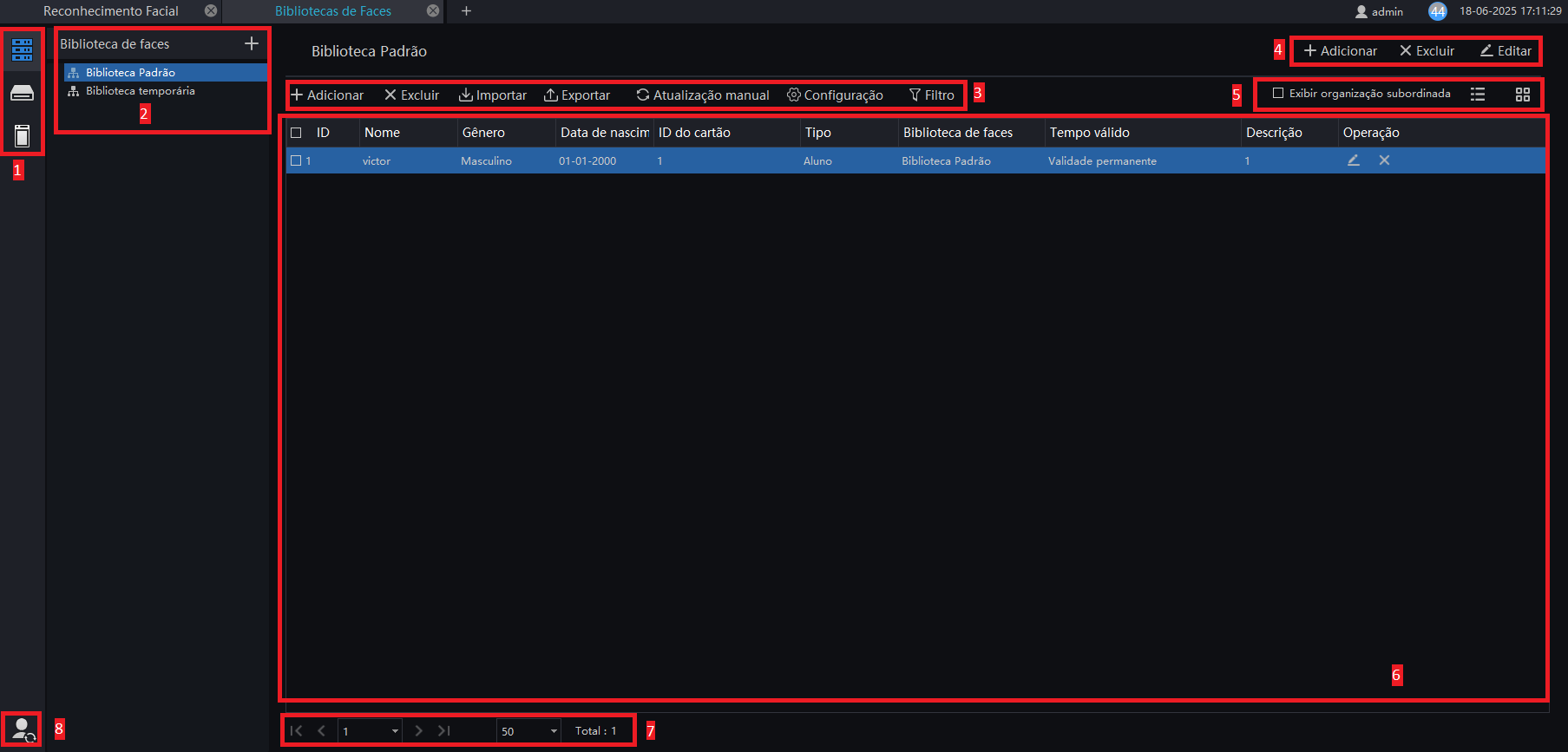Click the 'Biblioteca Padrão' cell in victor's row

click(x=946, y=160)
